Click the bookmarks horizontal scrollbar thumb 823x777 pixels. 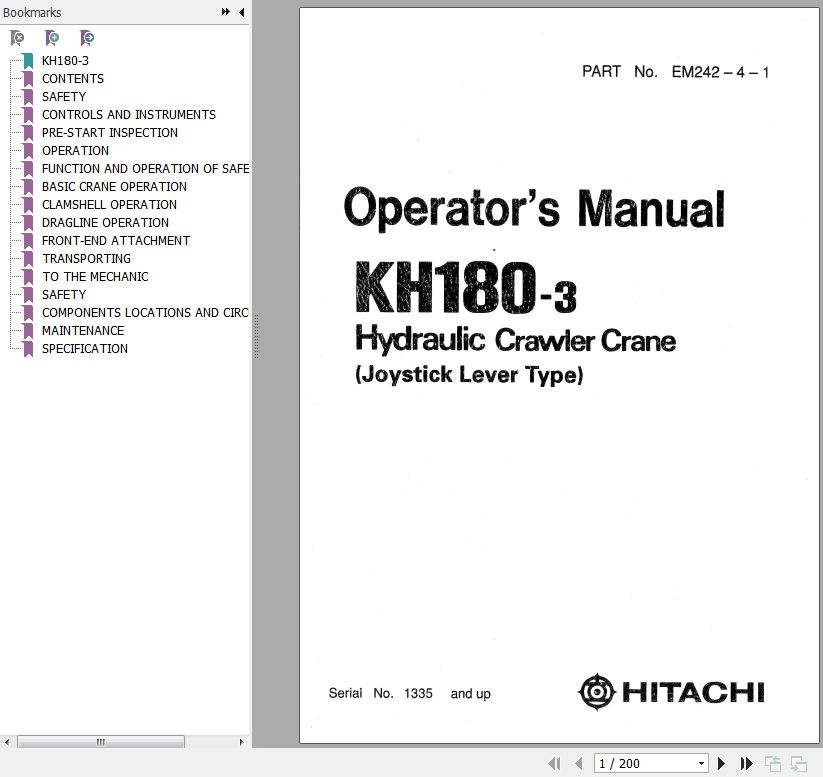(100, 742)
